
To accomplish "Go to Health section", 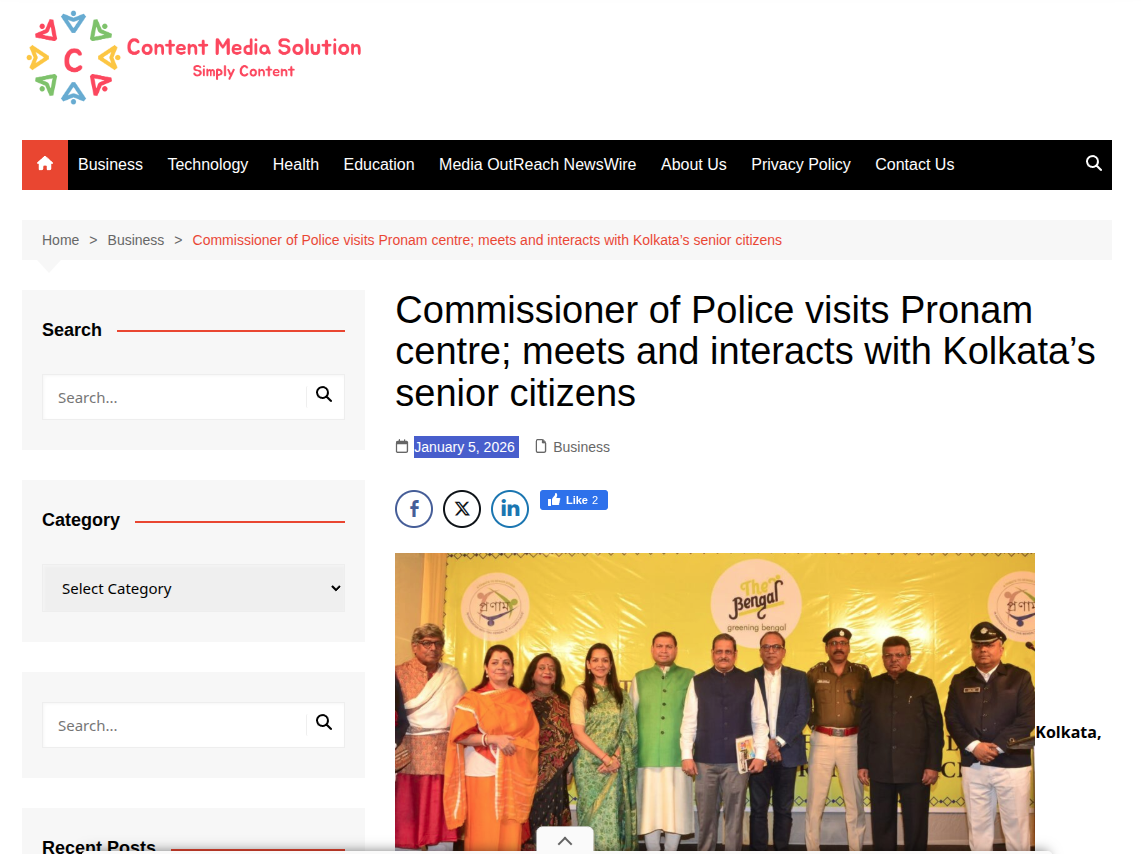I will pyautogui.click(x=296, y=164).
